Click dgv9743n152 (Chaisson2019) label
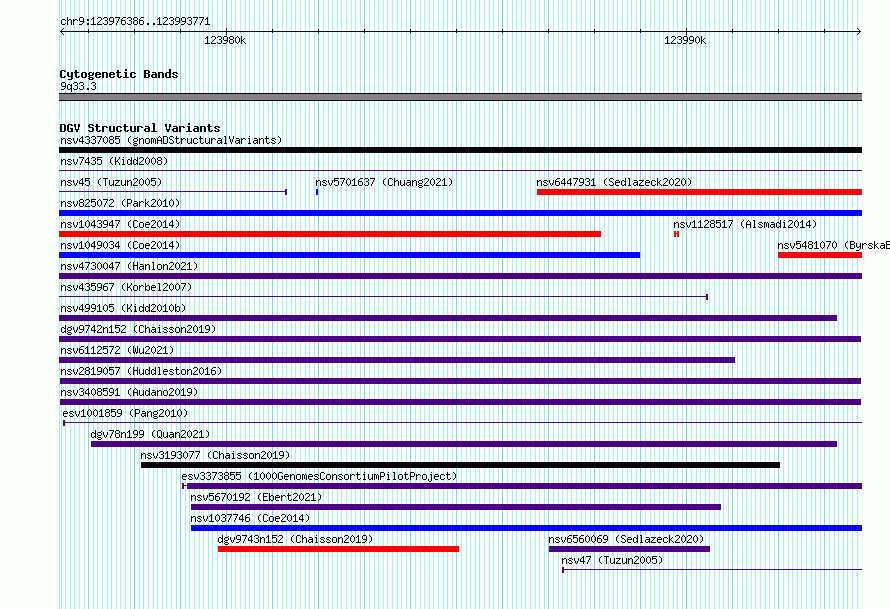 click(295, 539)
